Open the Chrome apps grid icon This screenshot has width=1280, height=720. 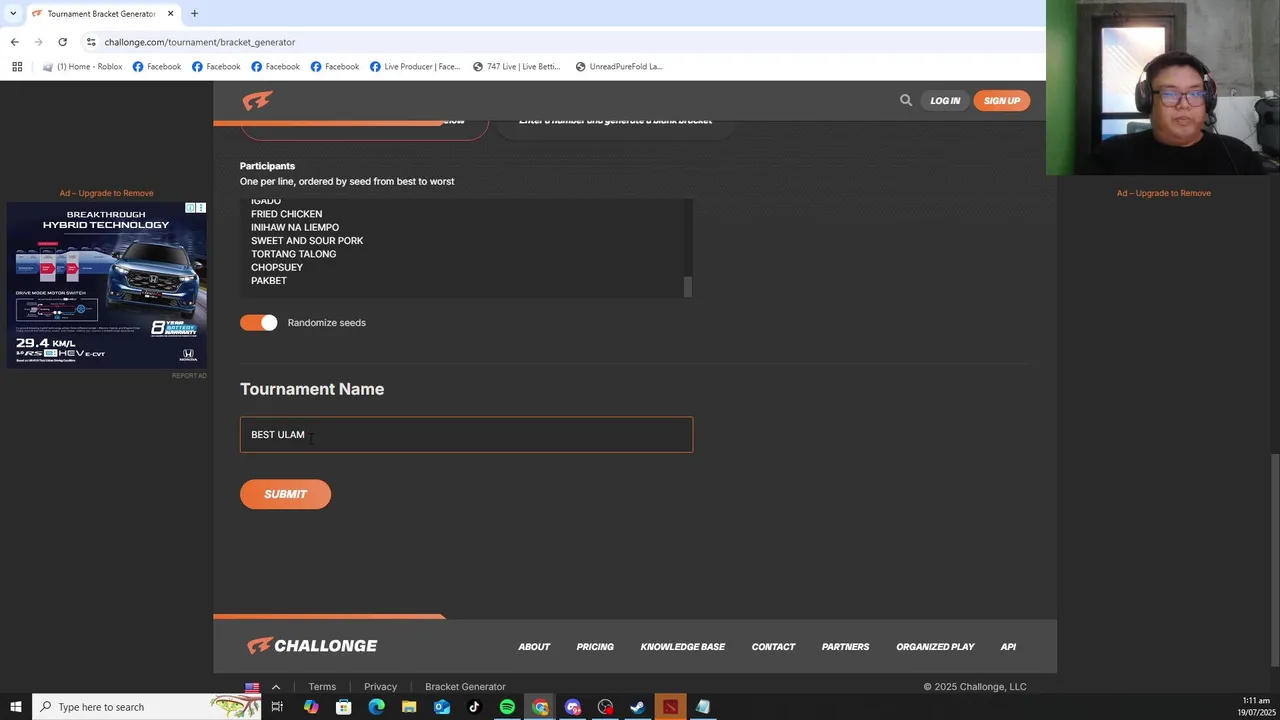pos(17,67)
